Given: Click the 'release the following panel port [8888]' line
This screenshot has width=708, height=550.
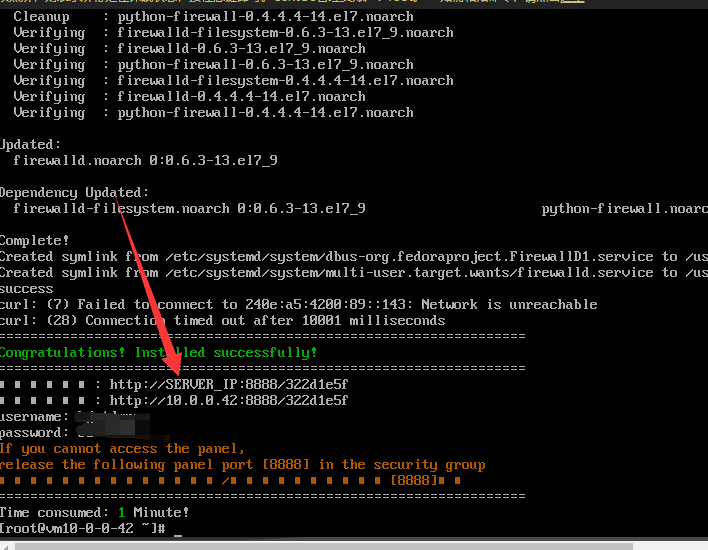Looking at the screenshot, I should click(242, 464).
